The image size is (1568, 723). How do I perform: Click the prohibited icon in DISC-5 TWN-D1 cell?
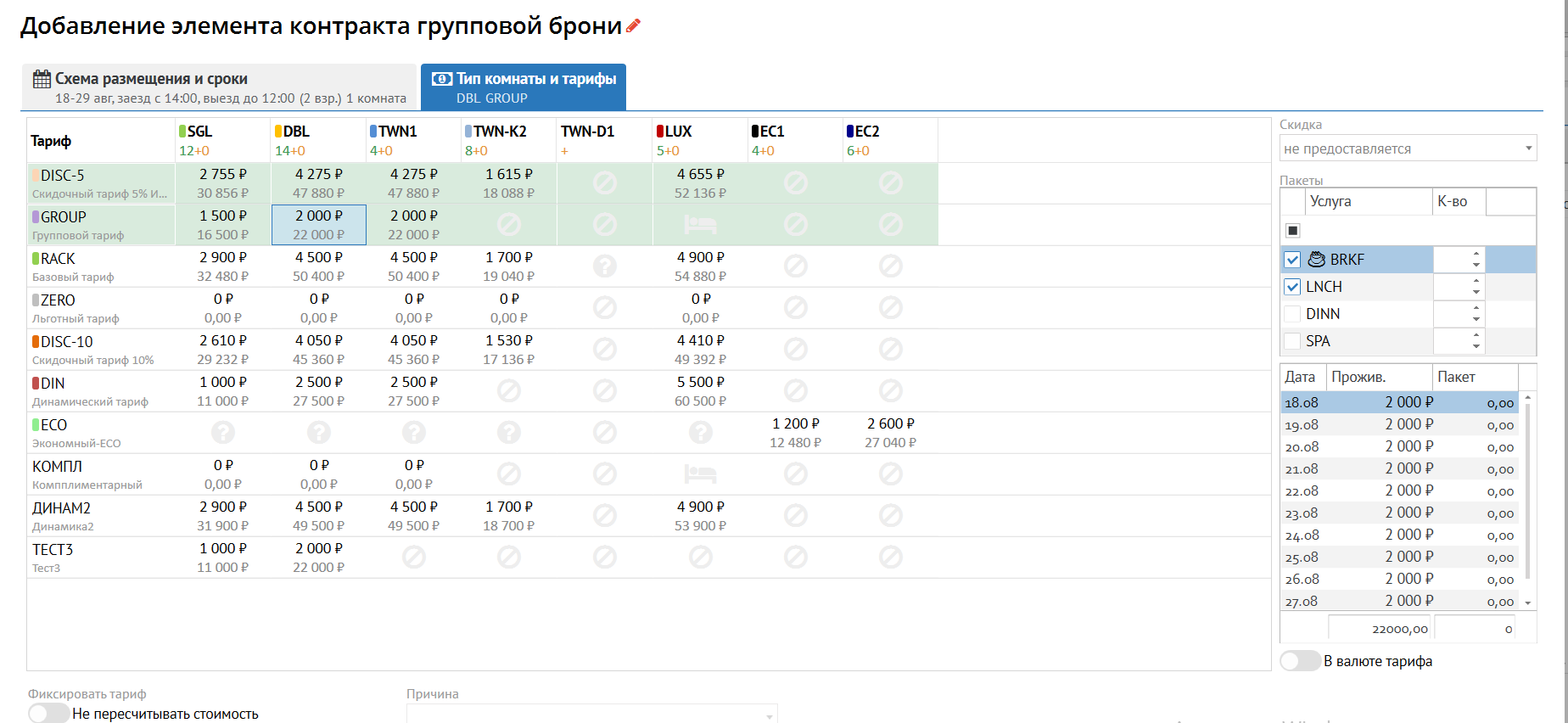[x=604, y=183]
